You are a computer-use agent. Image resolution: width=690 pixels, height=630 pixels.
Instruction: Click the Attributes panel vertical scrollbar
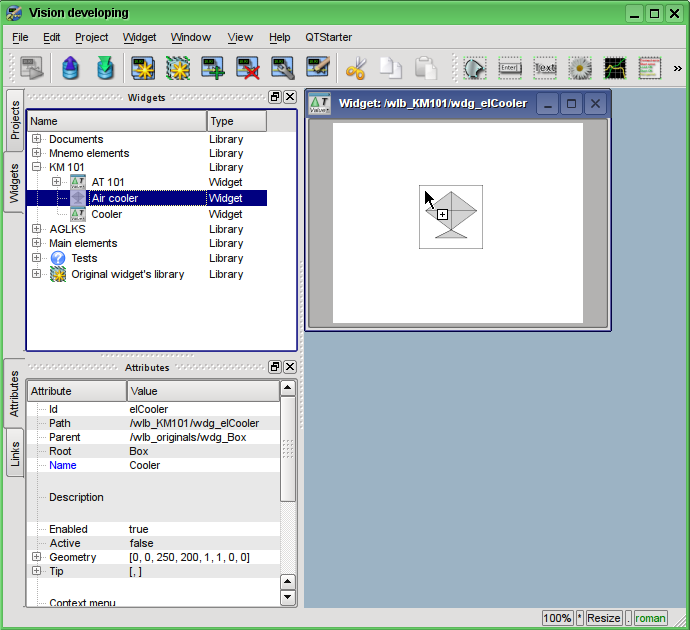tap(288, 450)
